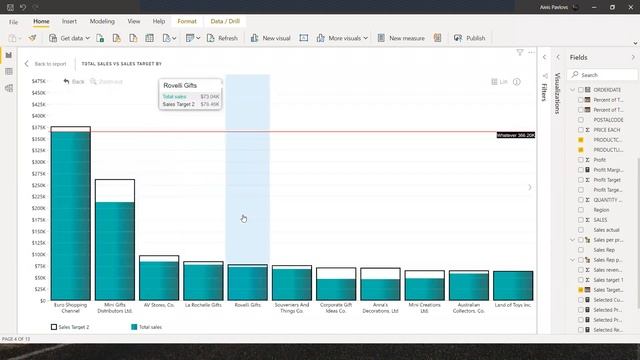Click the Total sales legend swatch
Screen dimensions: 640x360
[x=134, y=327]
